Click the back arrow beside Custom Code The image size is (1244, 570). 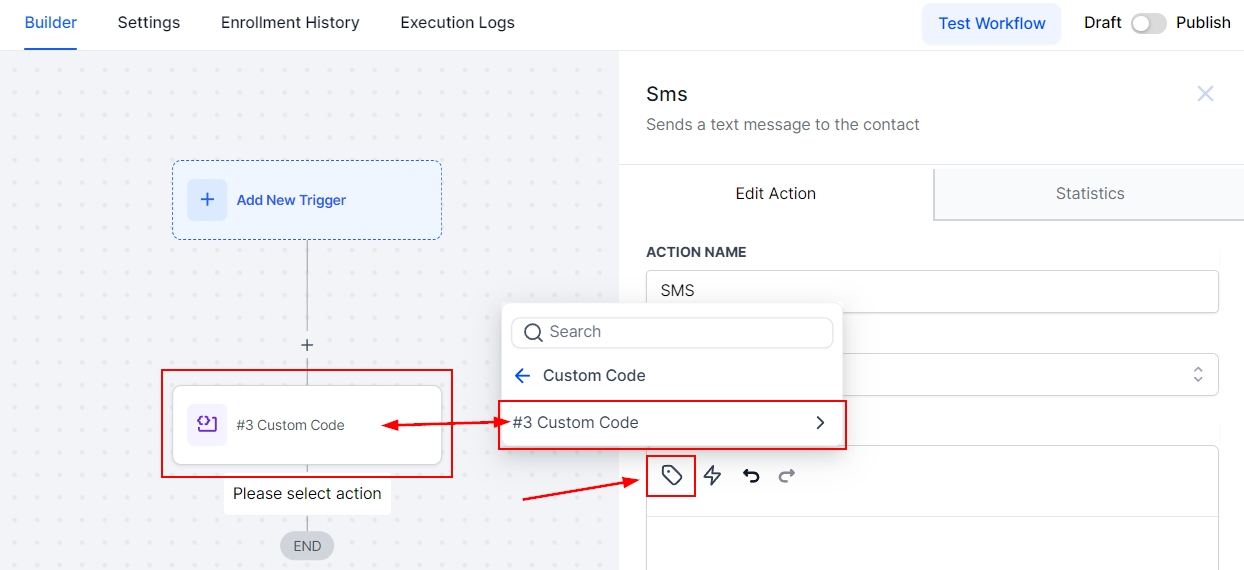click(x=522, y=376)
